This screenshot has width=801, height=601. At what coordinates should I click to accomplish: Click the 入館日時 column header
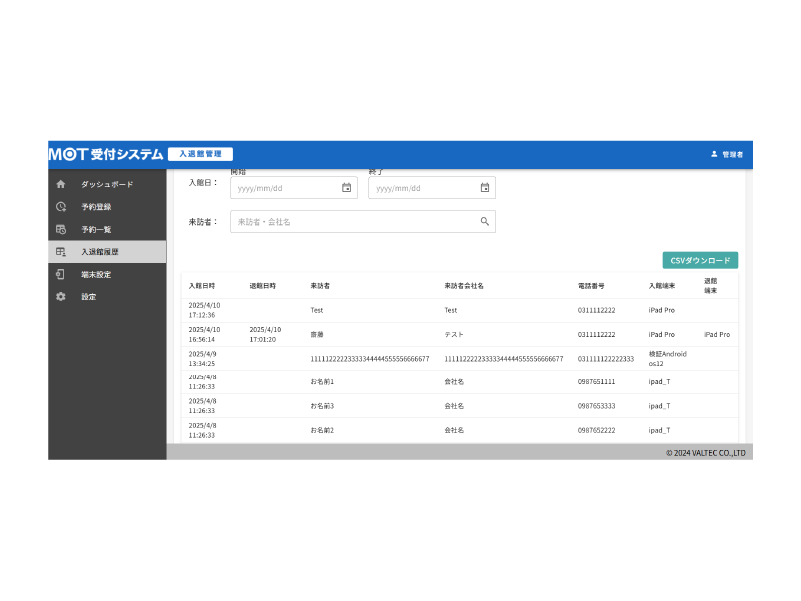pos(202,286)
